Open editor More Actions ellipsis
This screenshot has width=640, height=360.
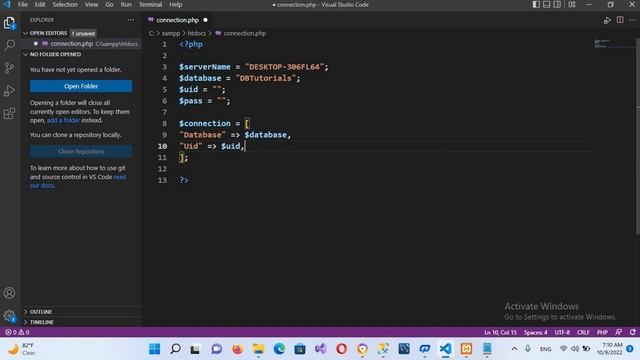pos(632,20)
